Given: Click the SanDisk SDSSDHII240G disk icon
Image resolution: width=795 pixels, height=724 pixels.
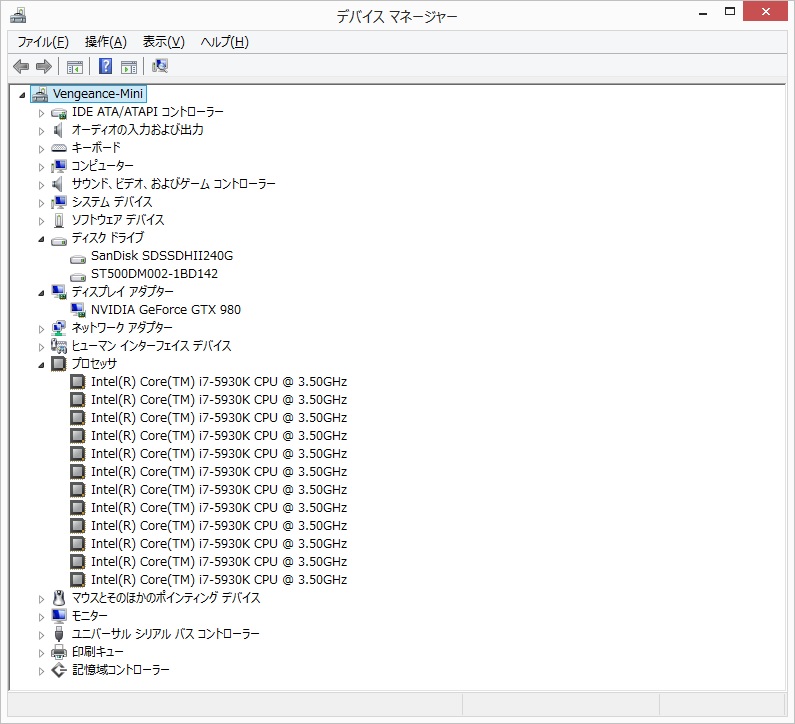Looking at the screenshot, I should [78, 259].
